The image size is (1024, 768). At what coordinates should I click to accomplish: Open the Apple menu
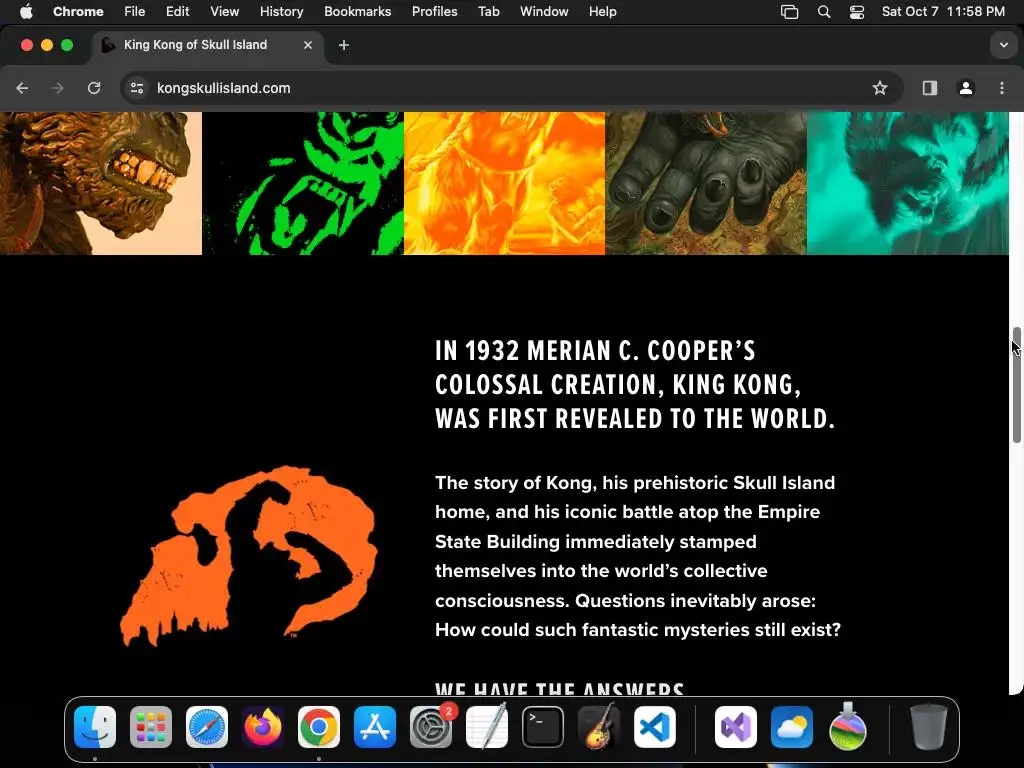[x=26, y=12]
